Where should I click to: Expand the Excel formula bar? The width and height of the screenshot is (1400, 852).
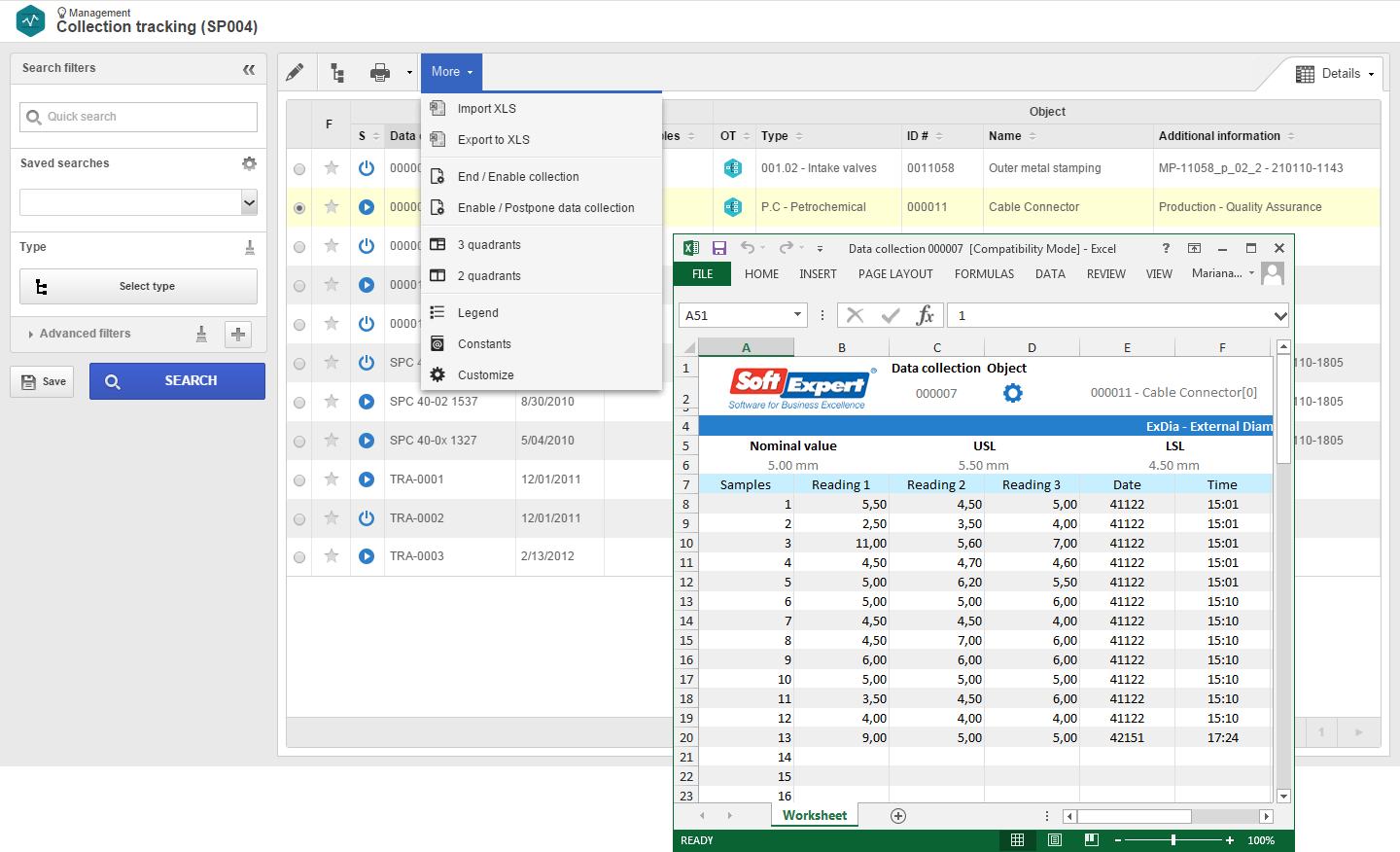[x=1280, y=315]
